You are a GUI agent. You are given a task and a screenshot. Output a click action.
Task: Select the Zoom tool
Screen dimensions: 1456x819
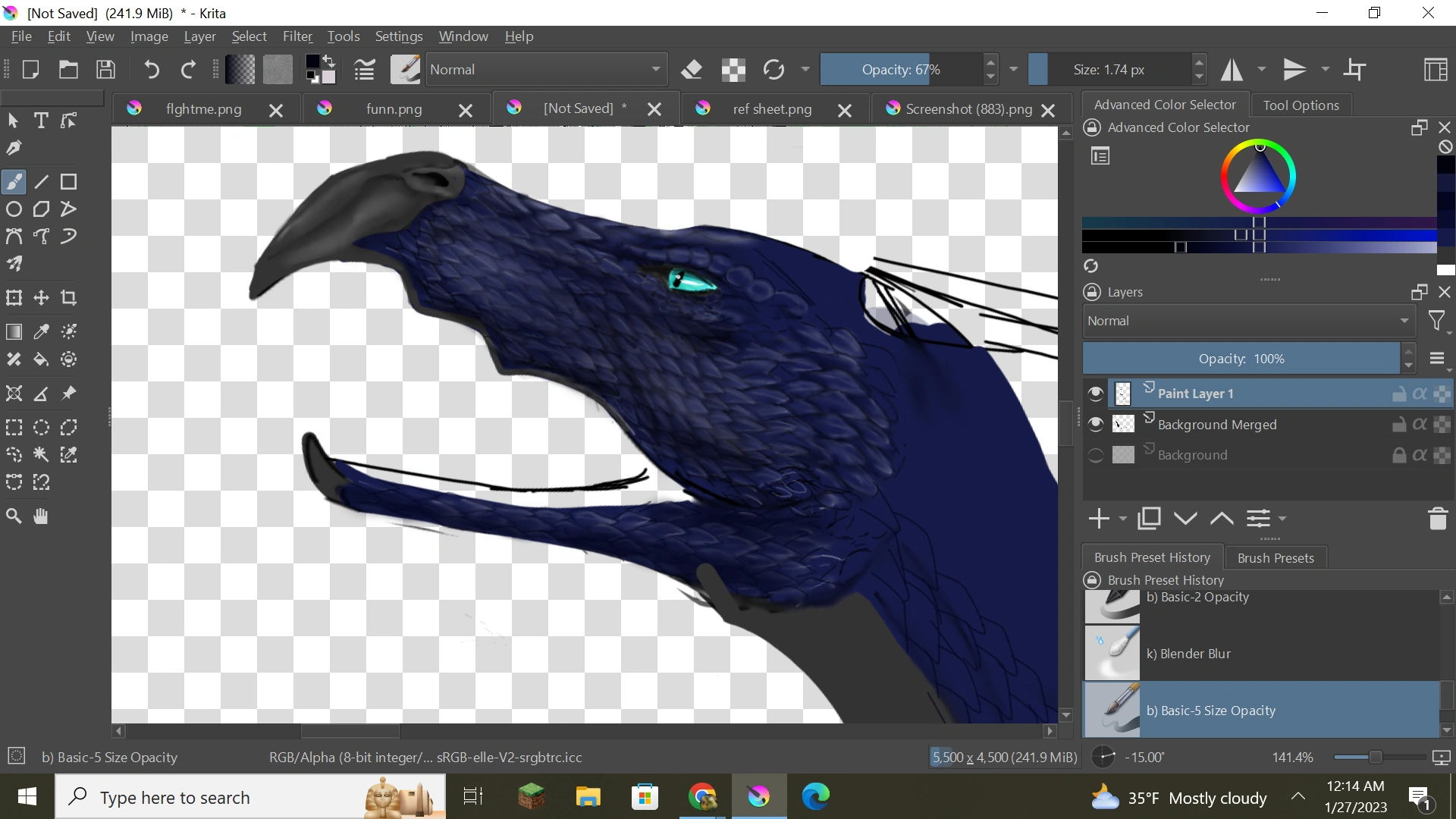pyautogui.click(x=14, y=517)
